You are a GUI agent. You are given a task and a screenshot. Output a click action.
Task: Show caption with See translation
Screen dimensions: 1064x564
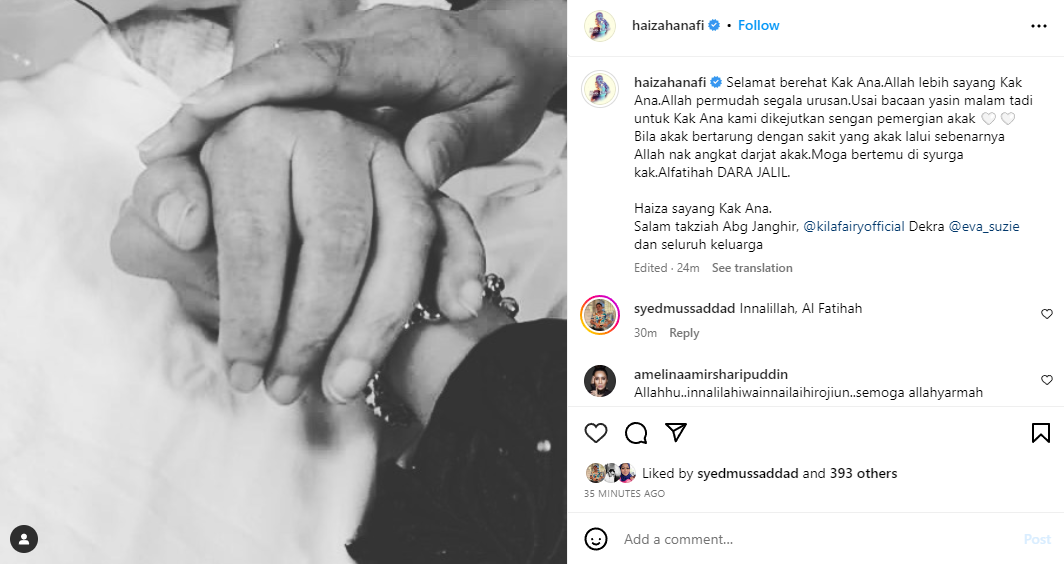pos(752,267)
